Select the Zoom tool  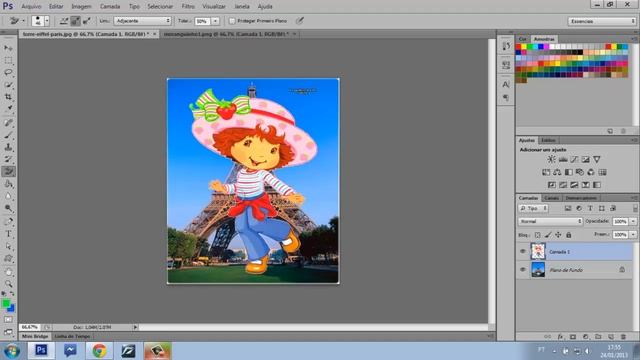[8, 284]
